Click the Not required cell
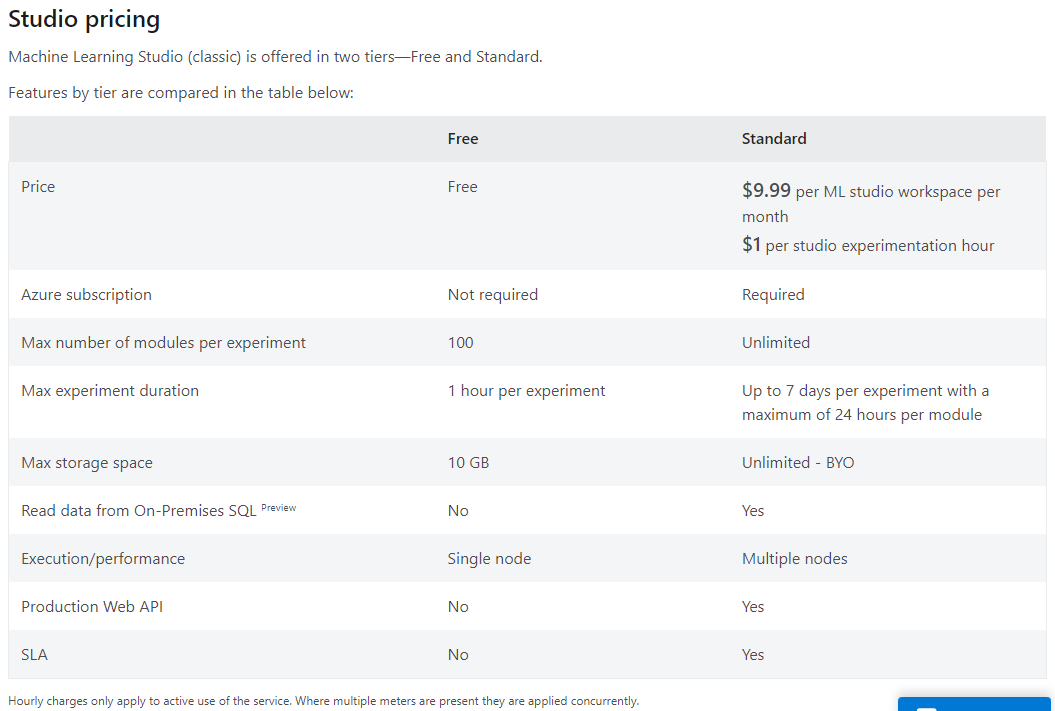The image size is (1055, 711). [x=492, y=295]
